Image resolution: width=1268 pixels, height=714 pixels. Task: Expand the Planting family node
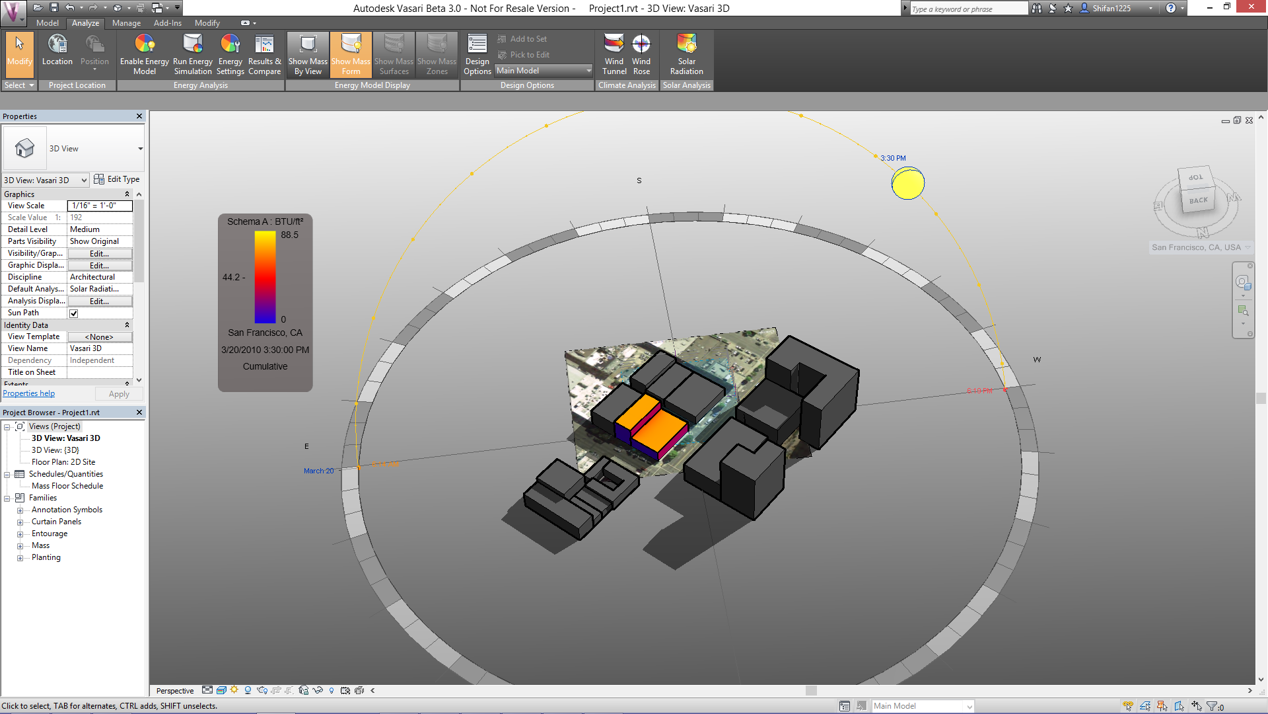[20, 558]
